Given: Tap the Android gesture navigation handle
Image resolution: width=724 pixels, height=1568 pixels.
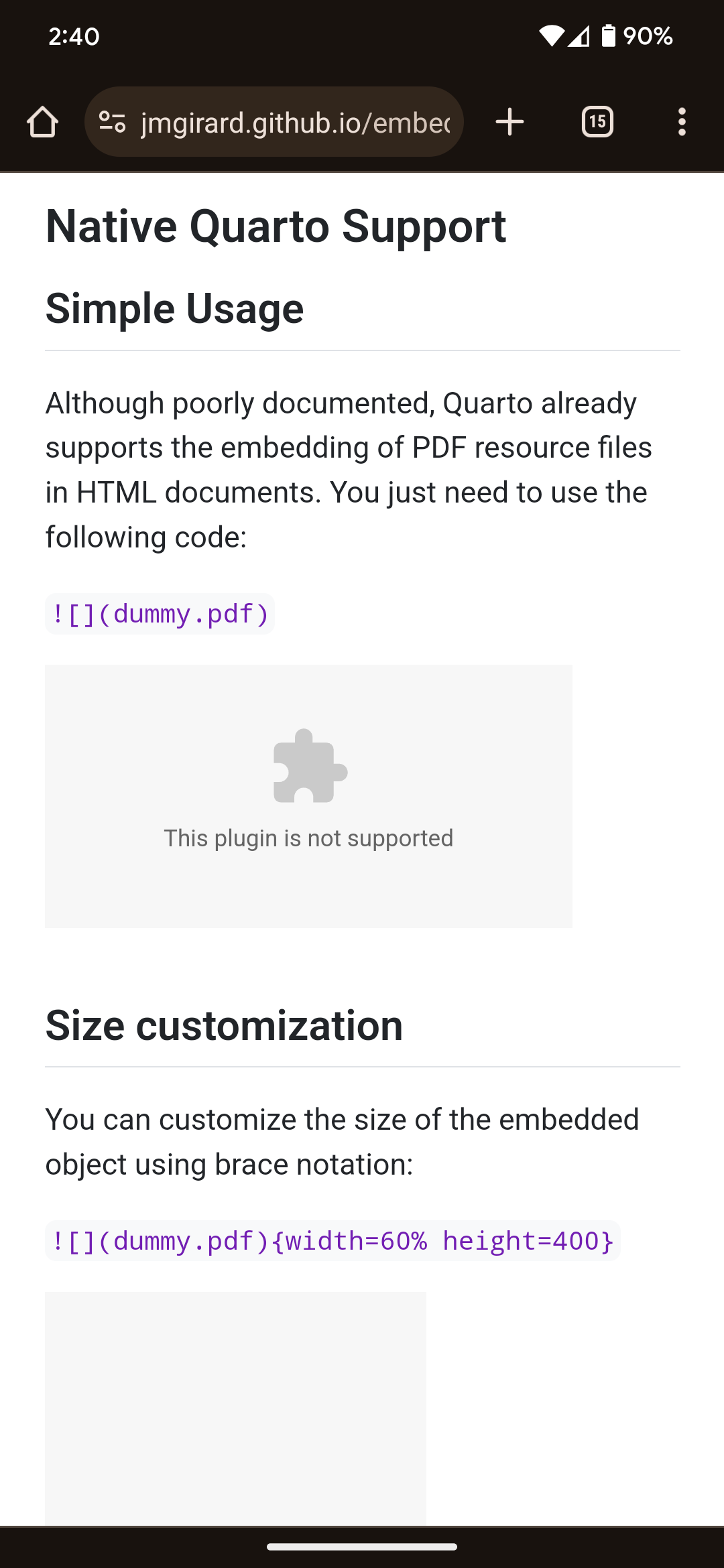Looking at the screenshot, I should click(362, 1547).
